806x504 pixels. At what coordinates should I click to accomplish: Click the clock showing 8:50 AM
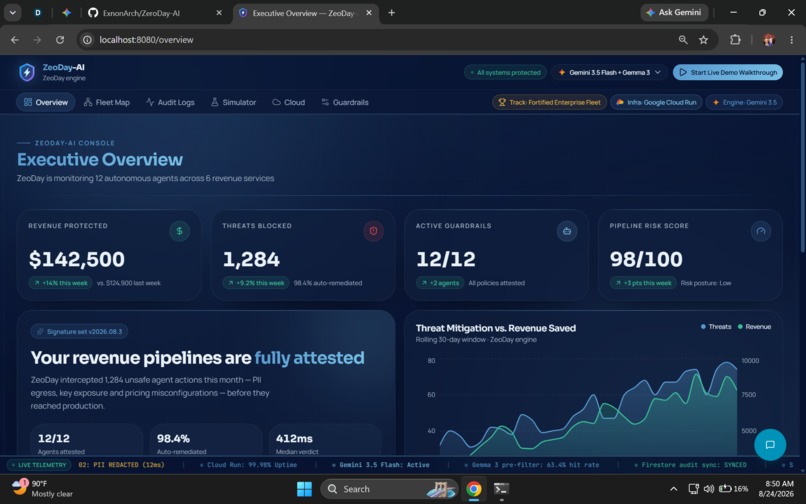tap(776, 489)
